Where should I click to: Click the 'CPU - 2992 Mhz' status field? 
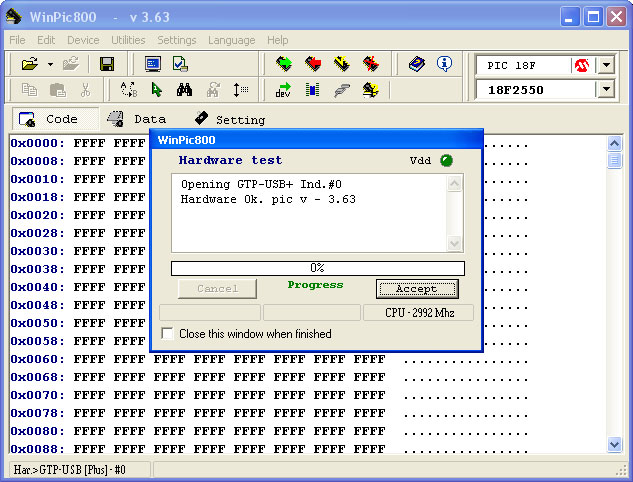point(419,313)
